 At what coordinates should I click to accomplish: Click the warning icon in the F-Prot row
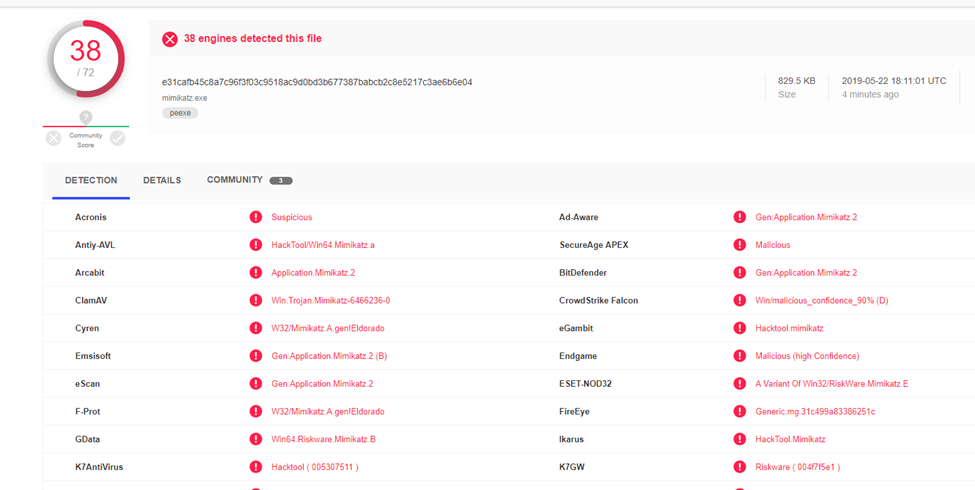pos(256,411)
